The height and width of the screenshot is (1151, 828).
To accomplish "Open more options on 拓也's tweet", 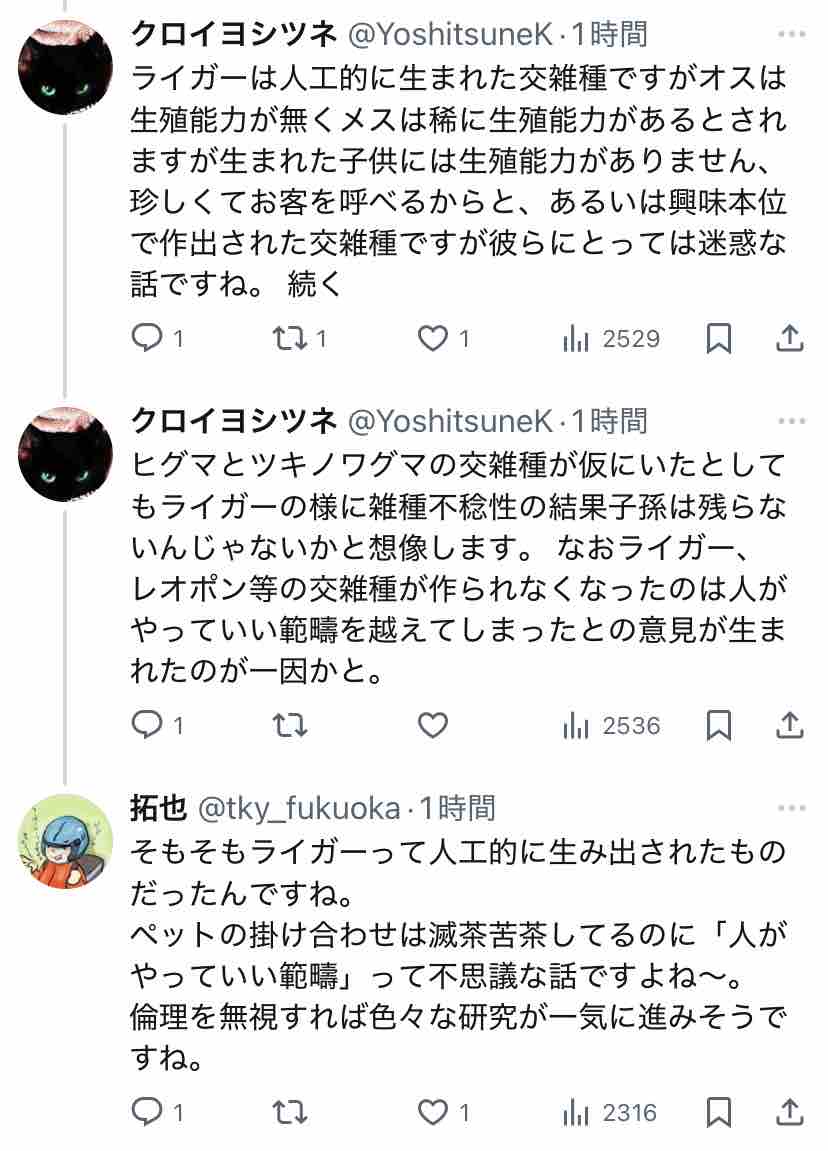I will [791, 807].
